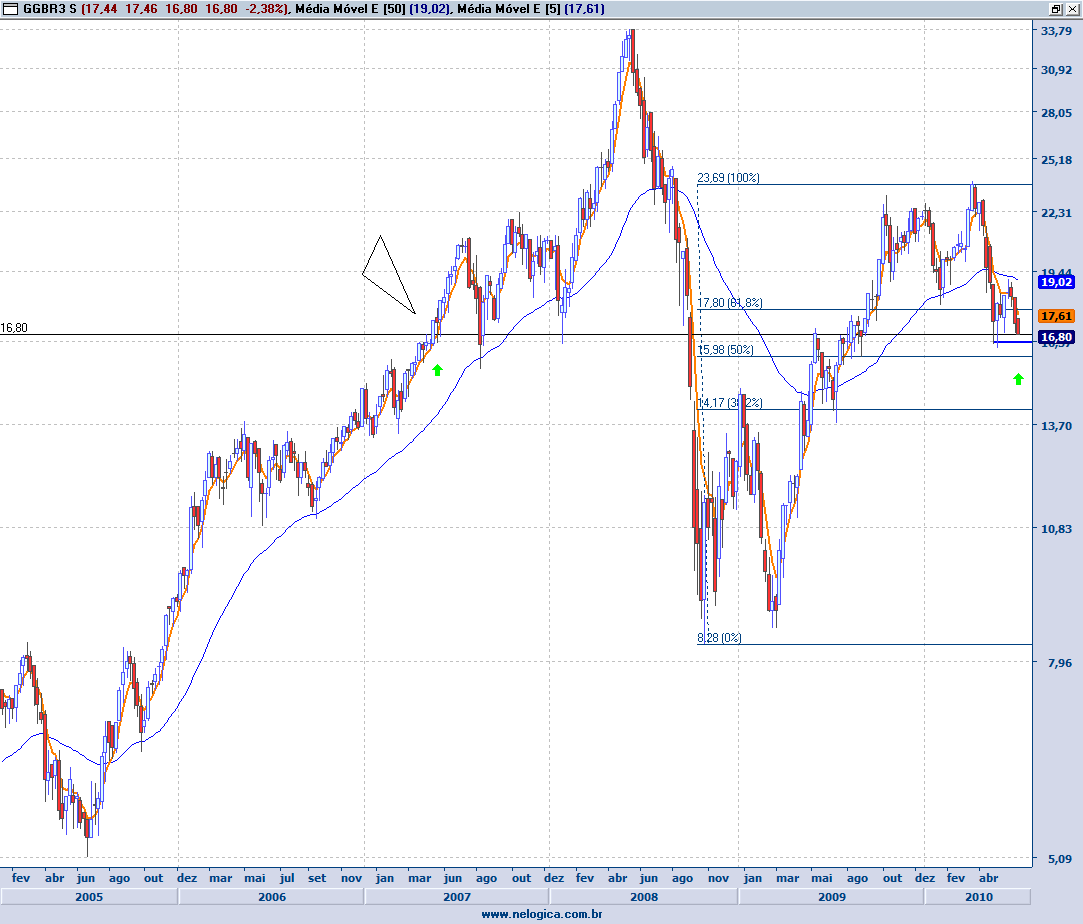Click the jul month label under 2006
The width and height of the screenshot is (1083, 924).
pyautogui.click(x=287, y=878)
